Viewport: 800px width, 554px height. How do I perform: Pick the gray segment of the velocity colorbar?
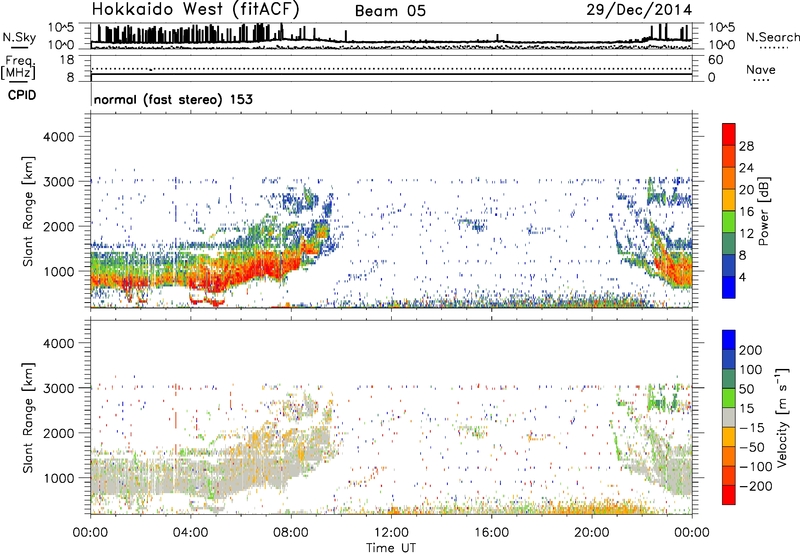[729, 418]
